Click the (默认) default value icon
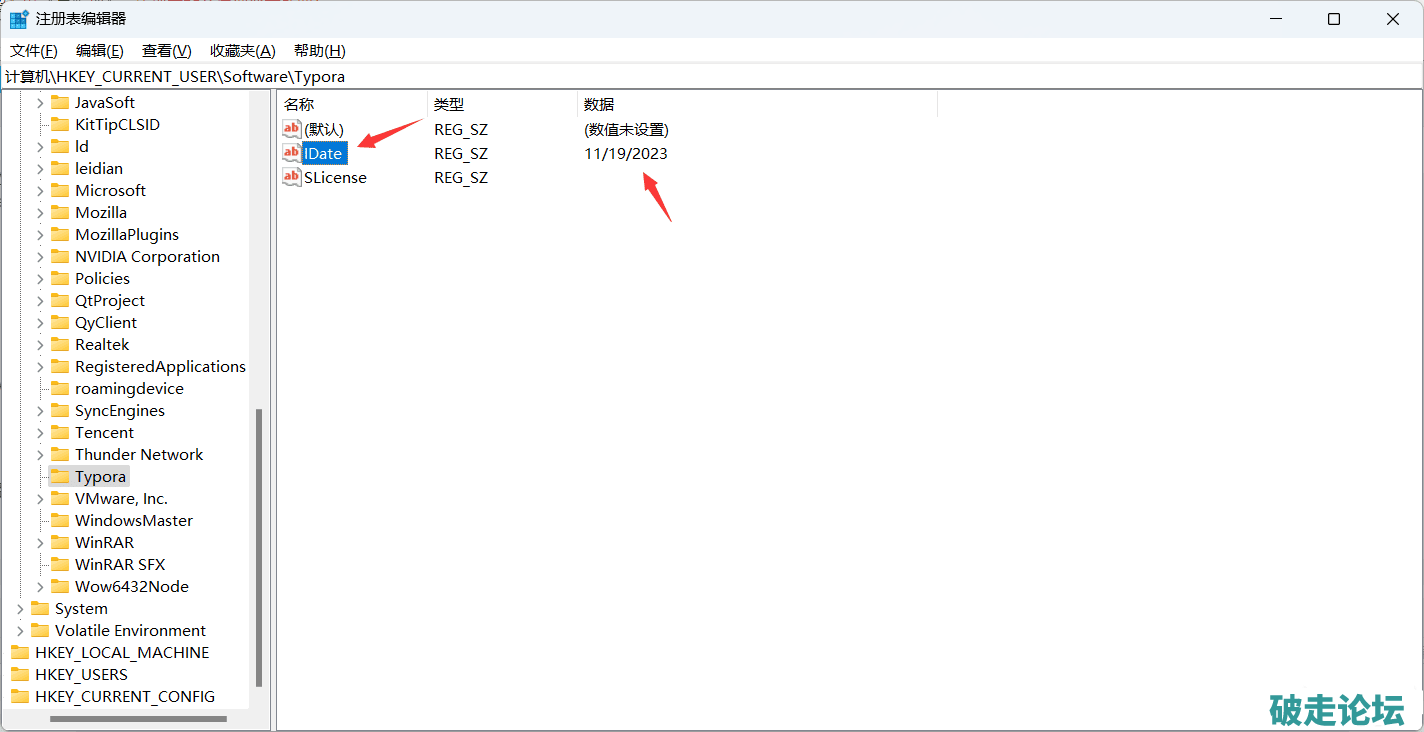 tap(291, 129)
